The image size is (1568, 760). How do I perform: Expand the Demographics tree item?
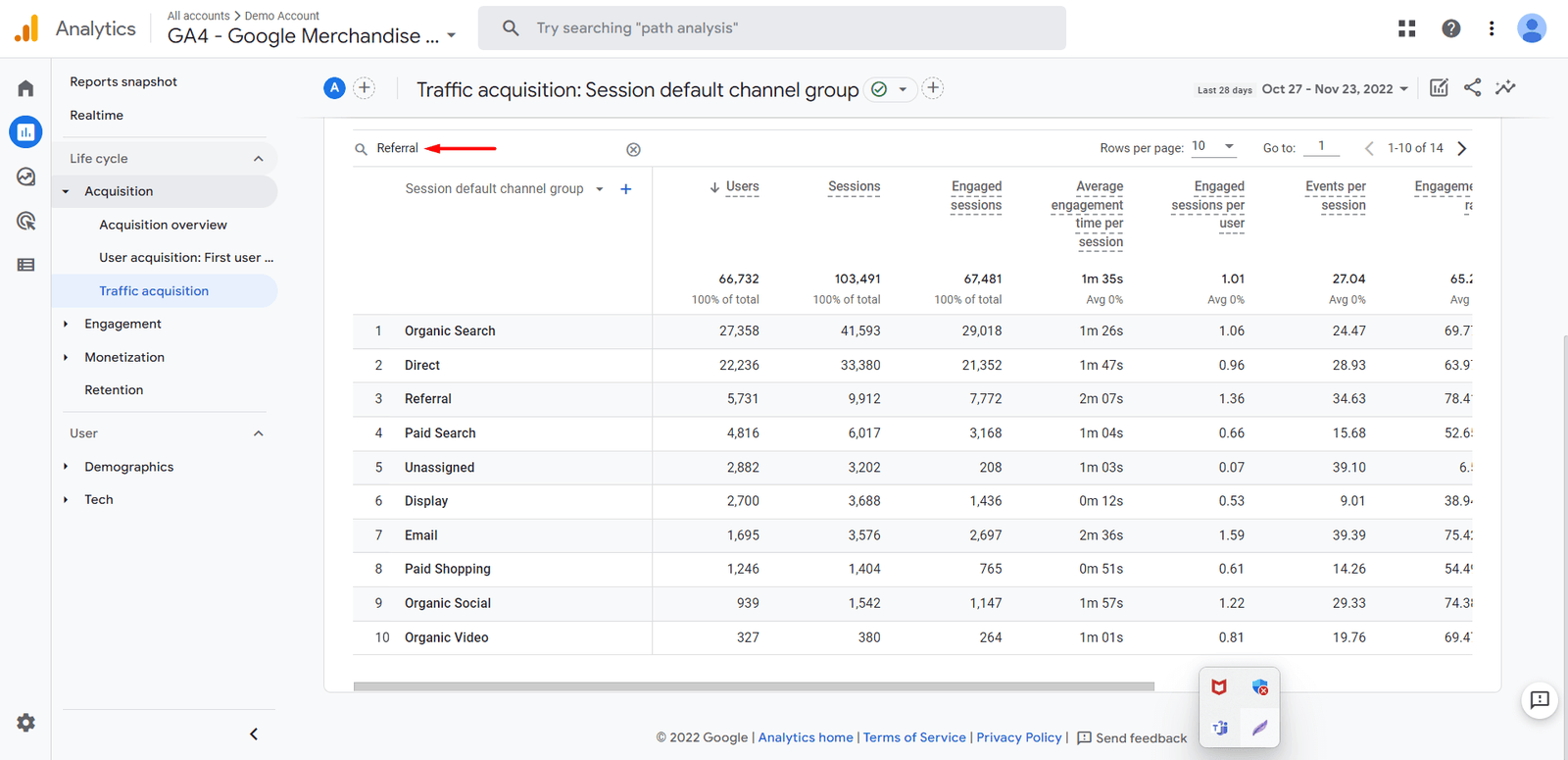pyautogui.click(x=66, y=467)
